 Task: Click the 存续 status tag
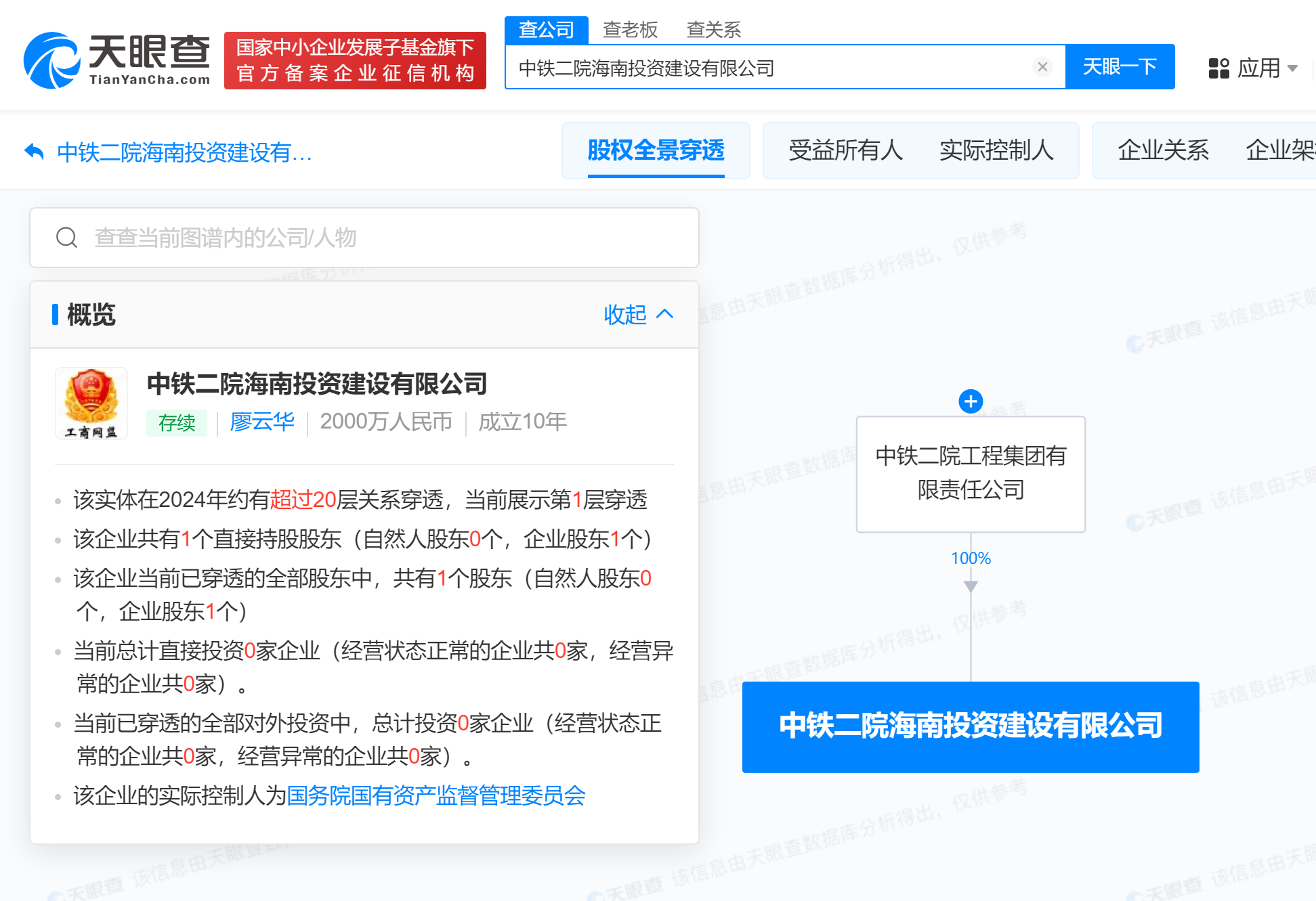coord(177,423)
